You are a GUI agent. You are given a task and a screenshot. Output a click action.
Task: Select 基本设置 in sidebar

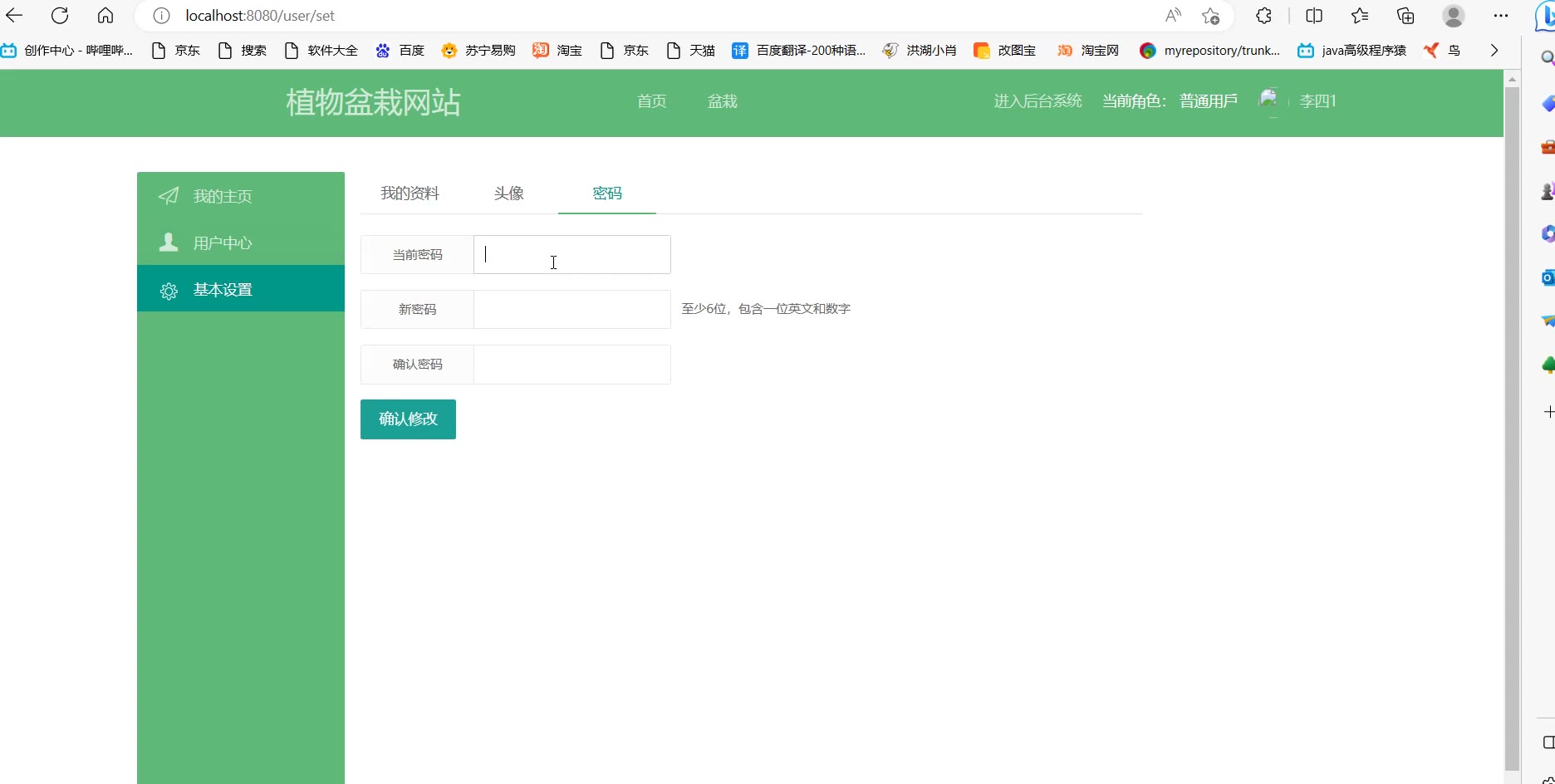coord(241,289)
